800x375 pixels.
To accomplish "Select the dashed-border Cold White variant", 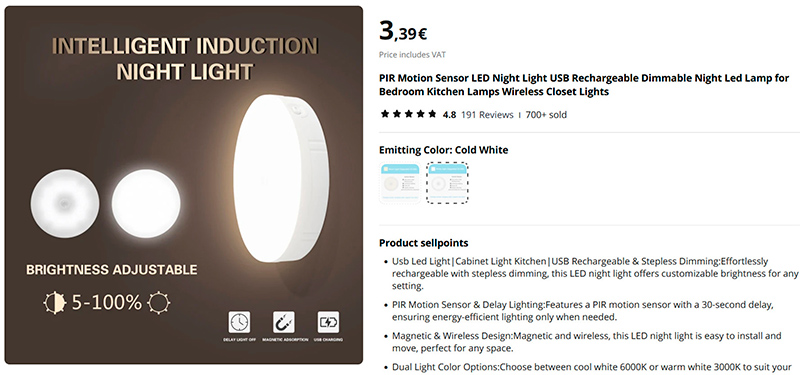I will click(x=447, y=183).
